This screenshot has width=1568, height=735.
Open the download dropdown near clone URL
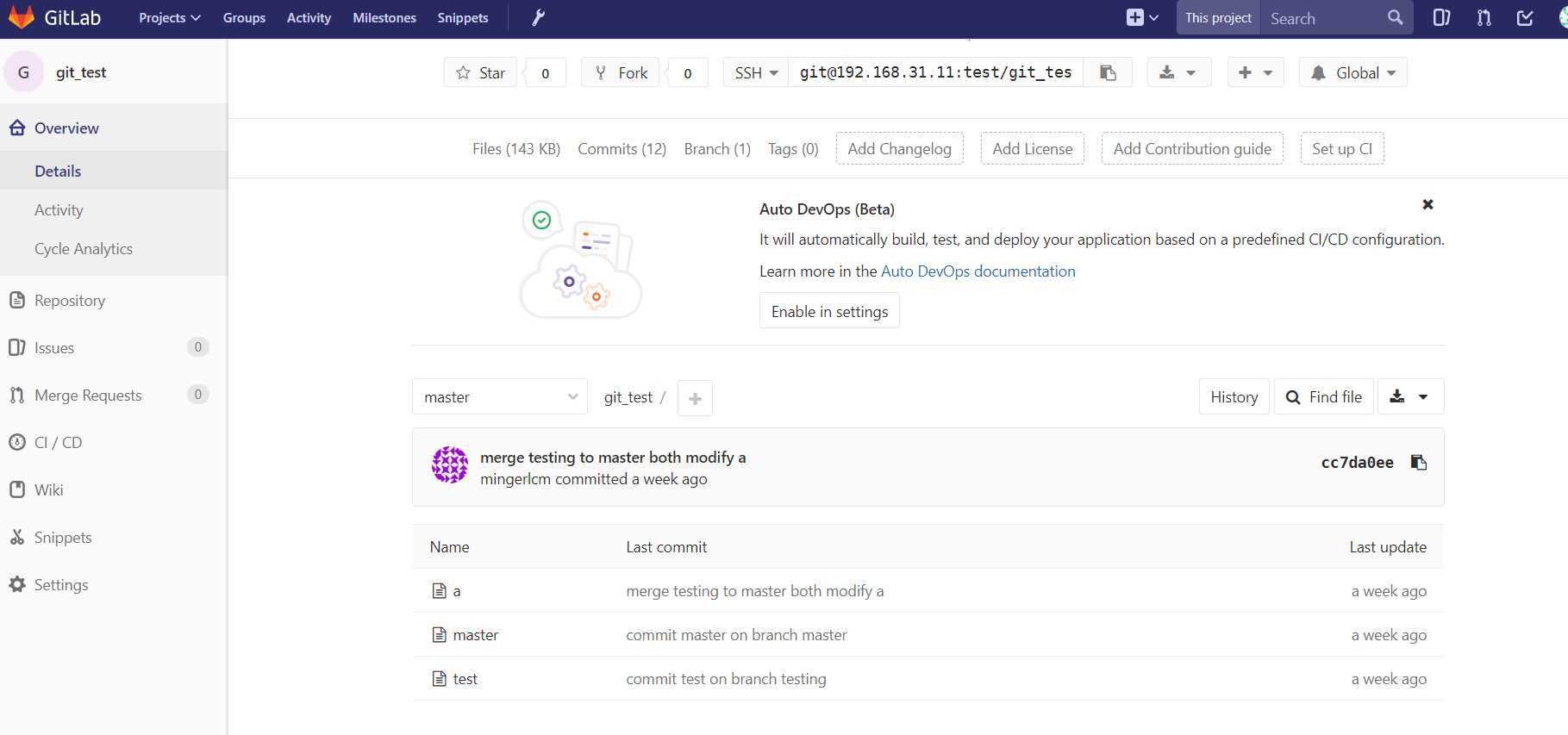pos(1178,72)
